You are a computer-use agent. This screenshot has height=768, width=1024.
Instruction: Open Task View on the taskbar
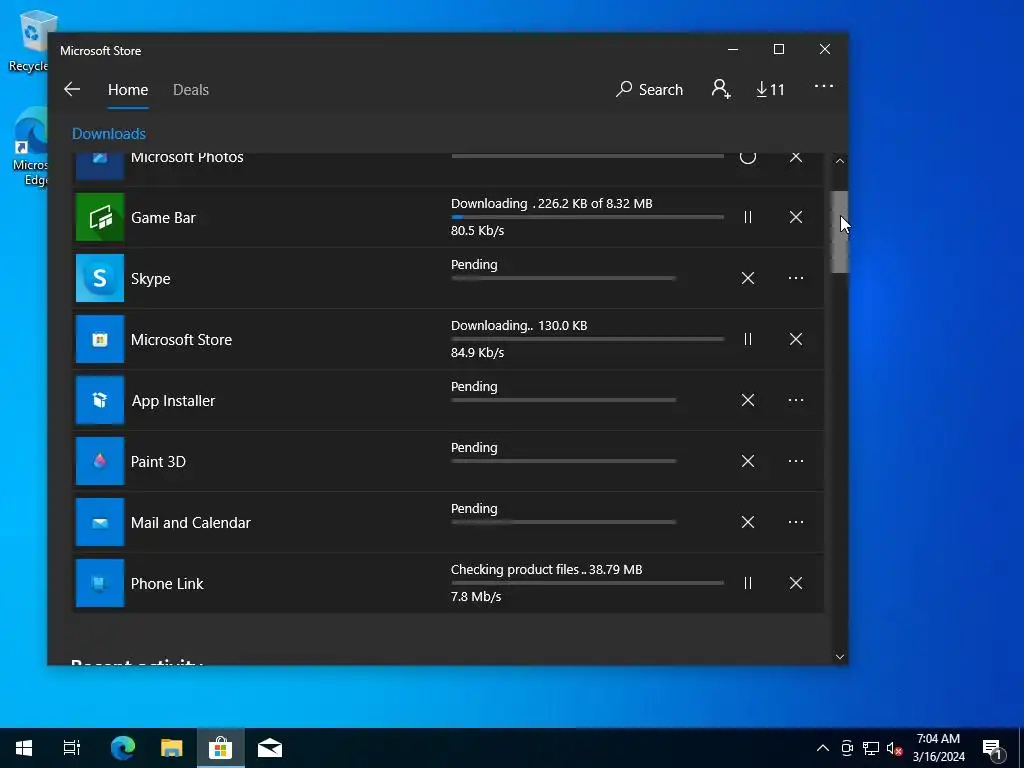(x=71, y=748)
